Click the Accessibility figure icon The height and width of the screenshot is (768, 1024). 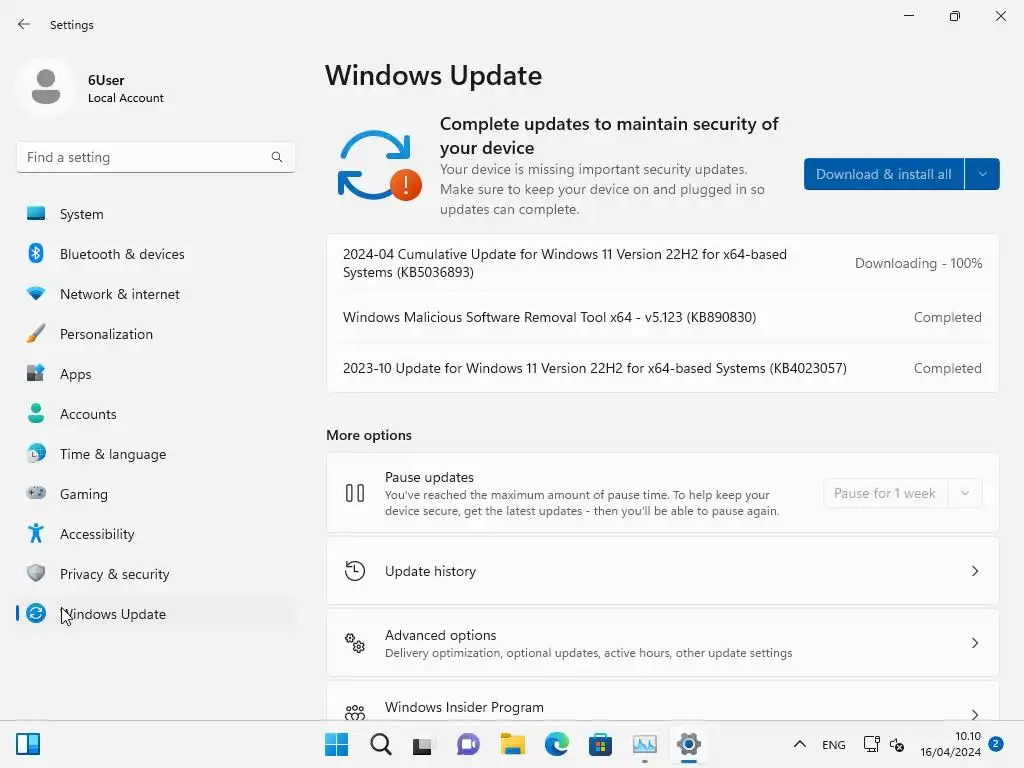(36, 534)
